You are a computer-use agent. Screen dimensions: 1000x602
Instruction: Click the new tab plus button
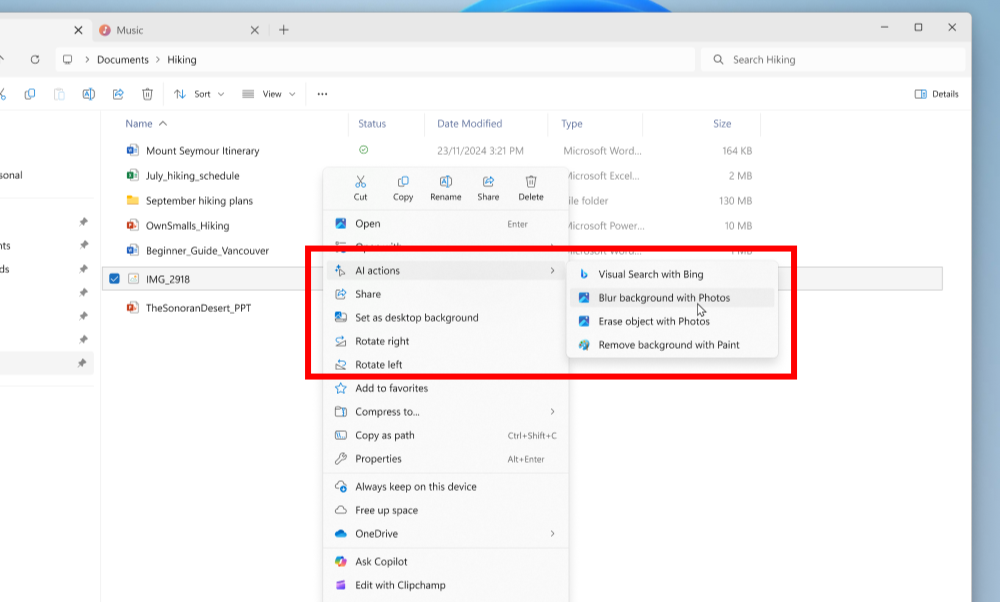tap(284, 30)
